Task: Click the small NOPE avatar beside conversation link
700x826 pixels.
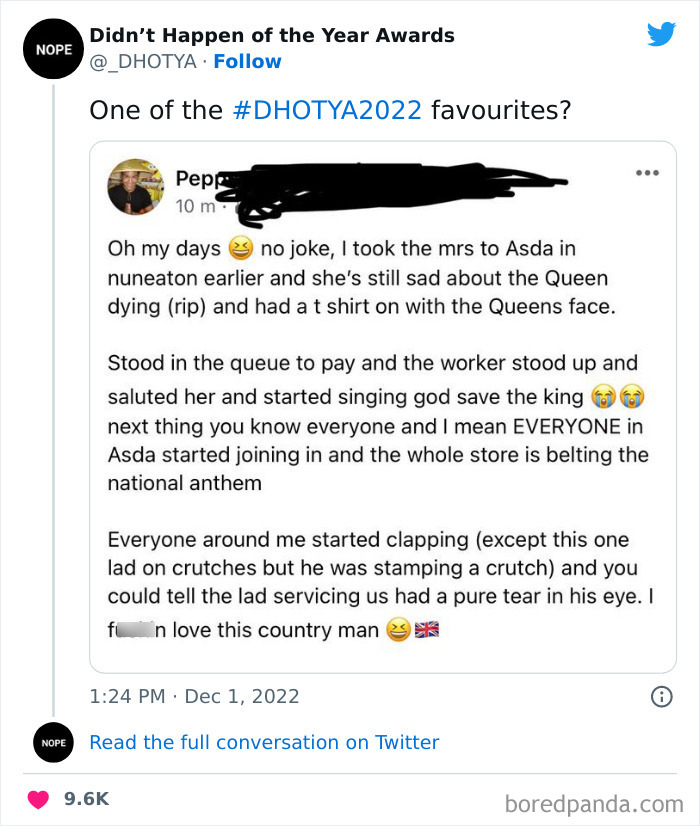Action: point(52,743)
